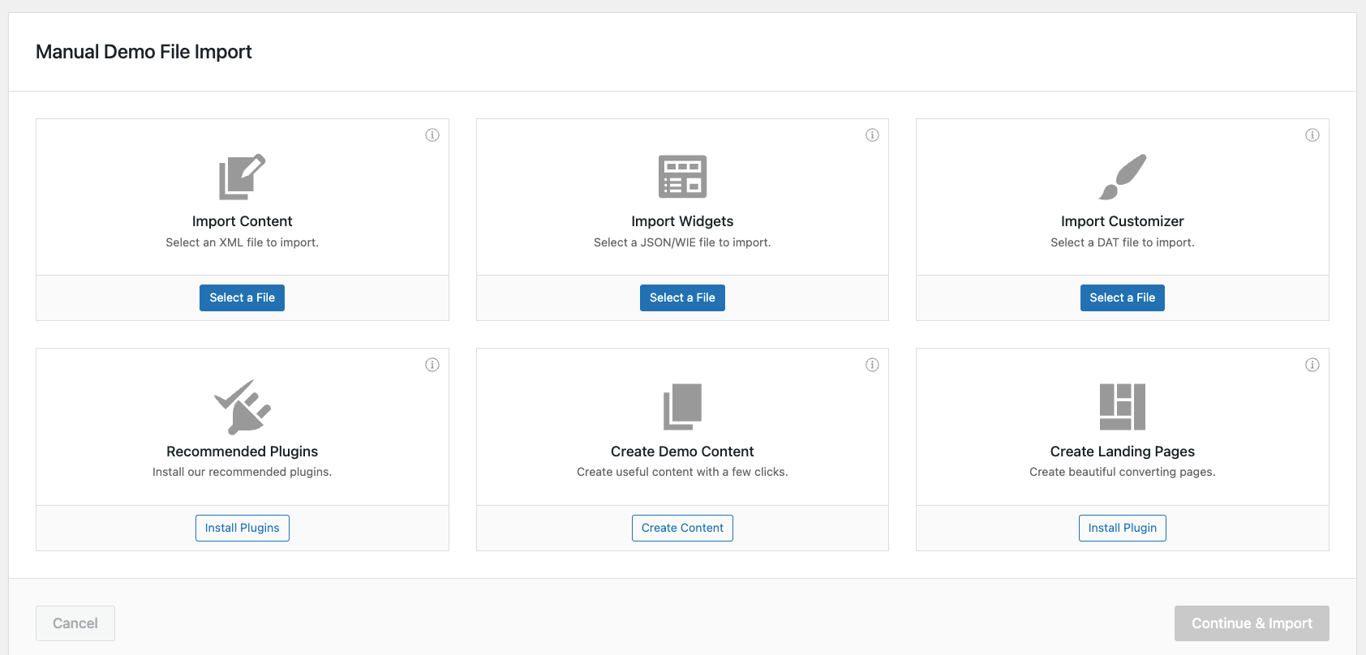Open info tooltip on Import Content card
Viewport: 1366px width, 655px height.
pos(432,135)
